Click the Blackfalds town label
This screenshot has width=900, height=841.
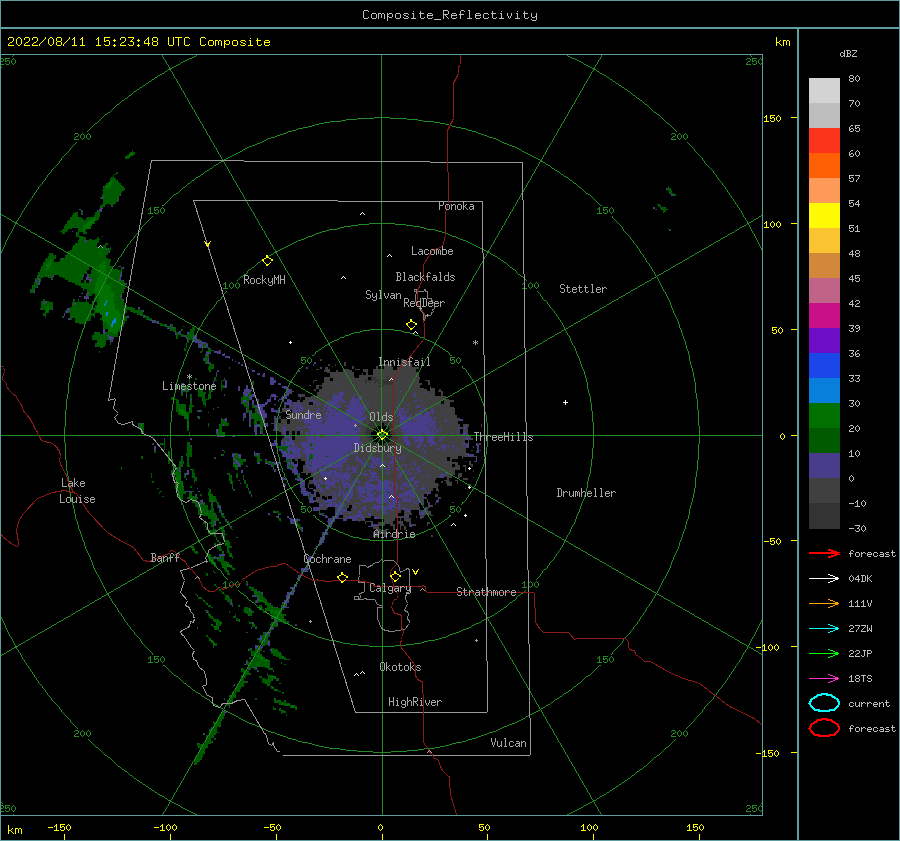[425, 277]
